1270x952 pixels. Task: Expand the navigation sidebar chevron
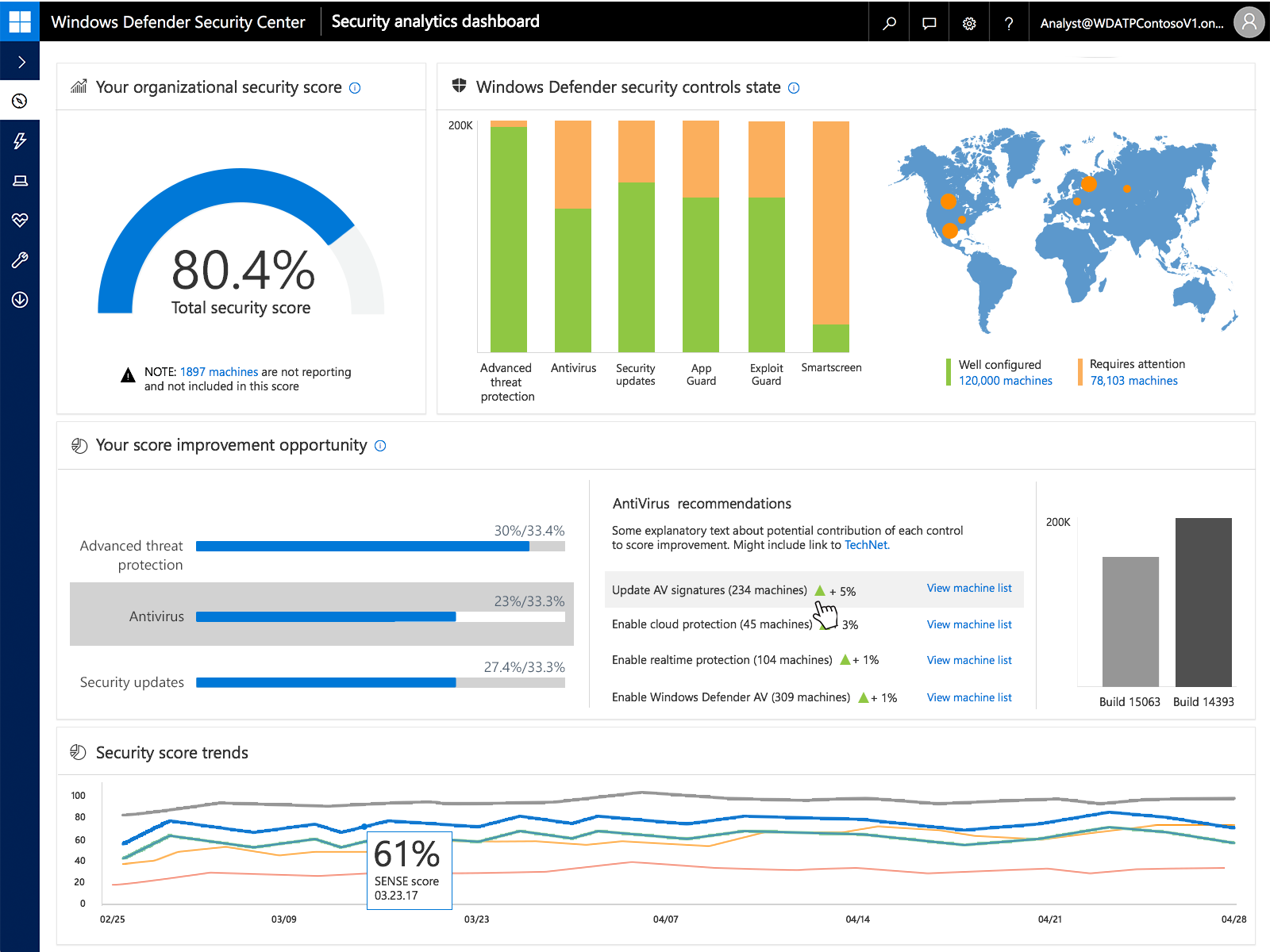[x=20, y=60]
